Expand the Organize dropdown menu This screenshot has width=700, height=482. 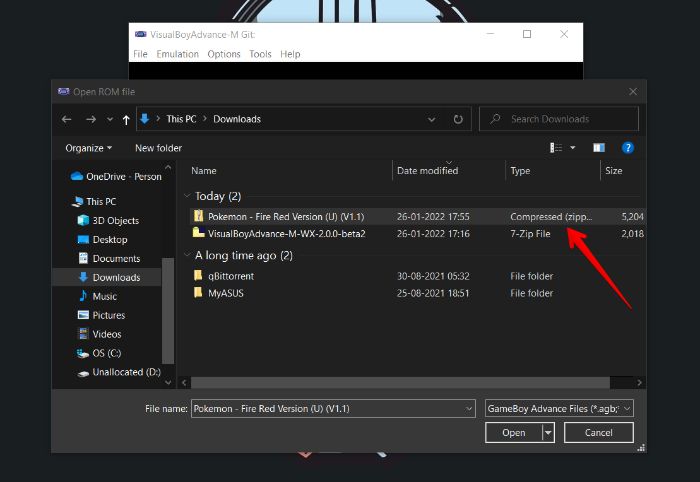(88, 148)
